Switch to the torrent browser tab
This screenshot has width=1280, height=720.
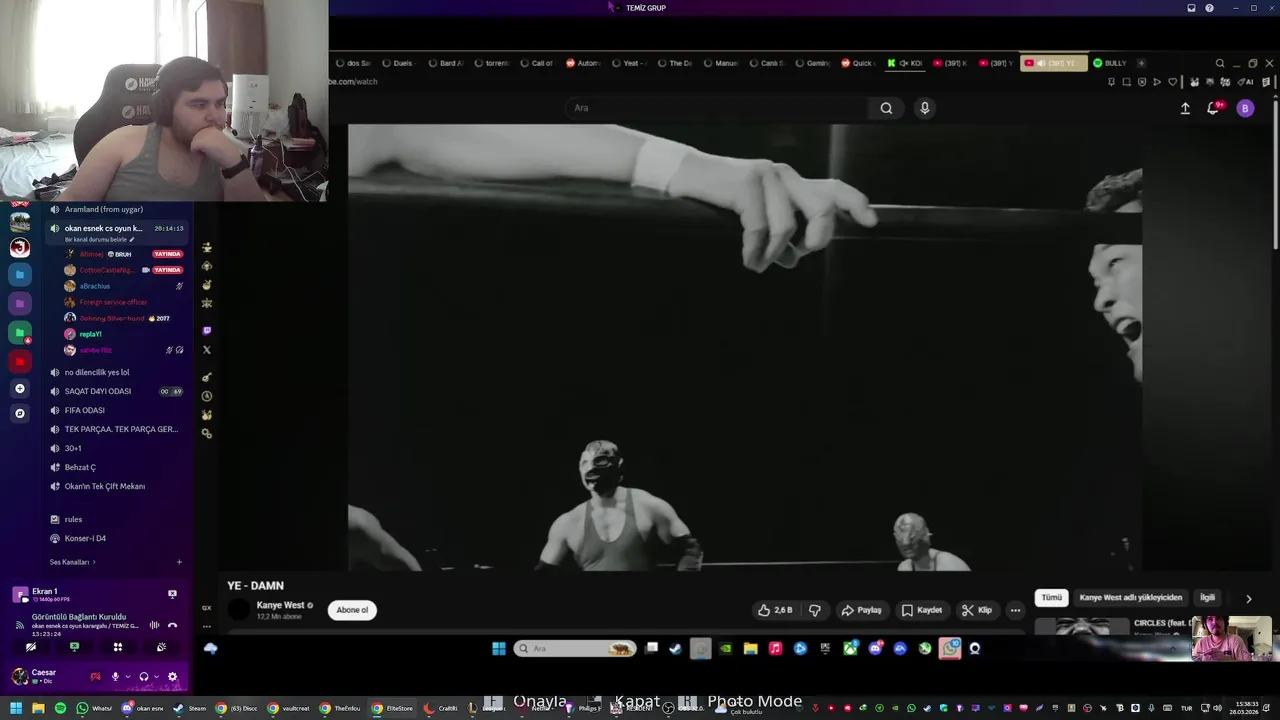491,63
